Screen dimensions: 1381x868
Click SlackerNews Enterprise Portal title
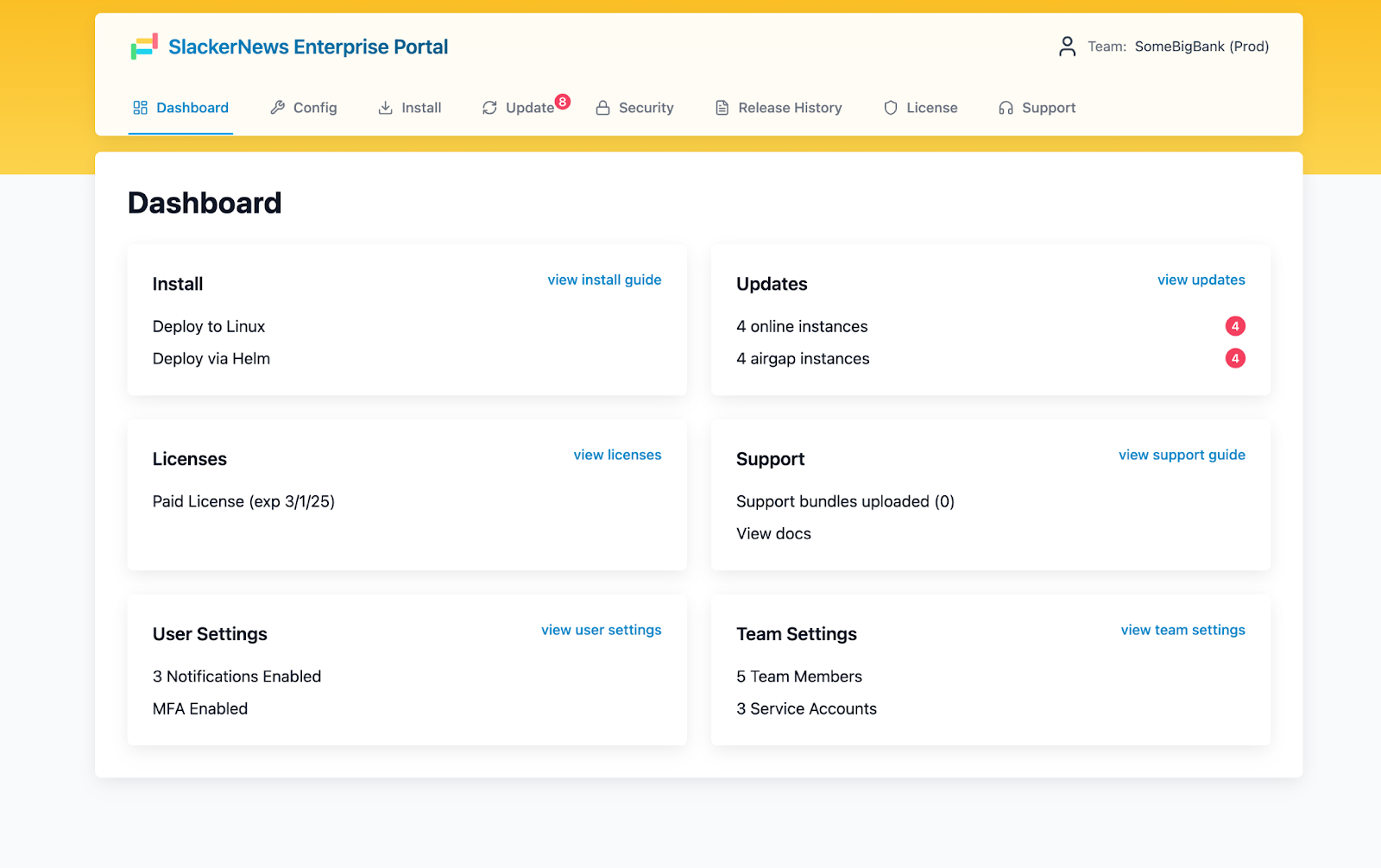[308, 47]
